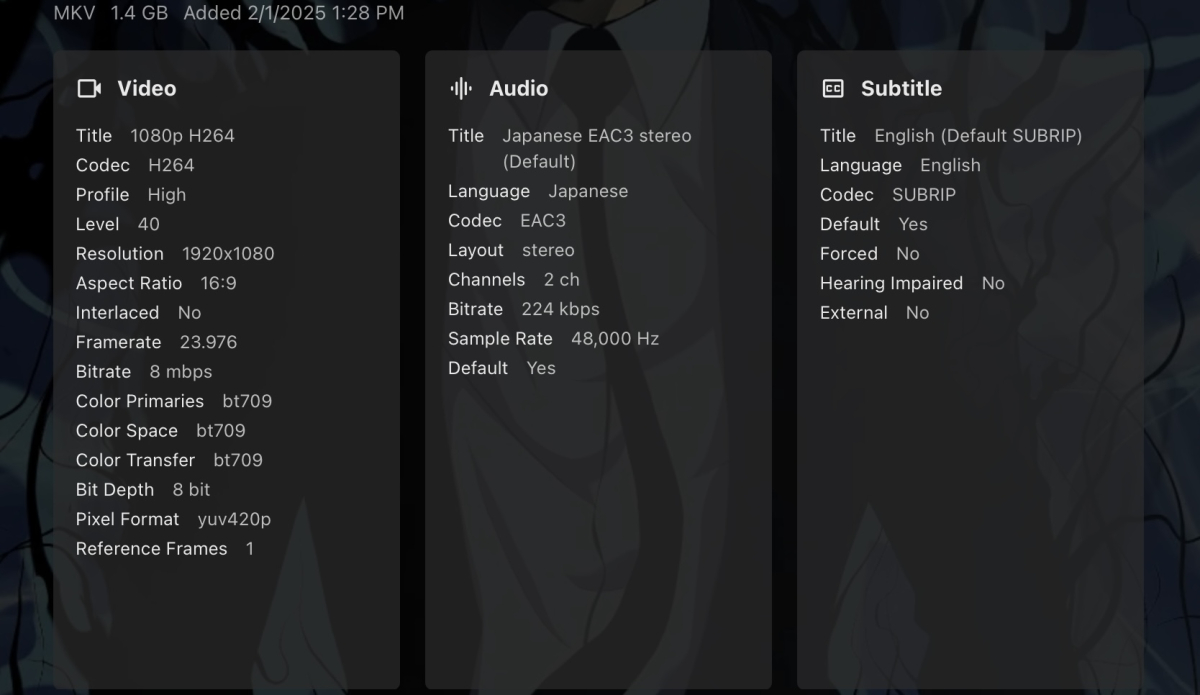Select the Subtitle section heading
This screenshot has height=695, width=1200.
tap(901, 89)
